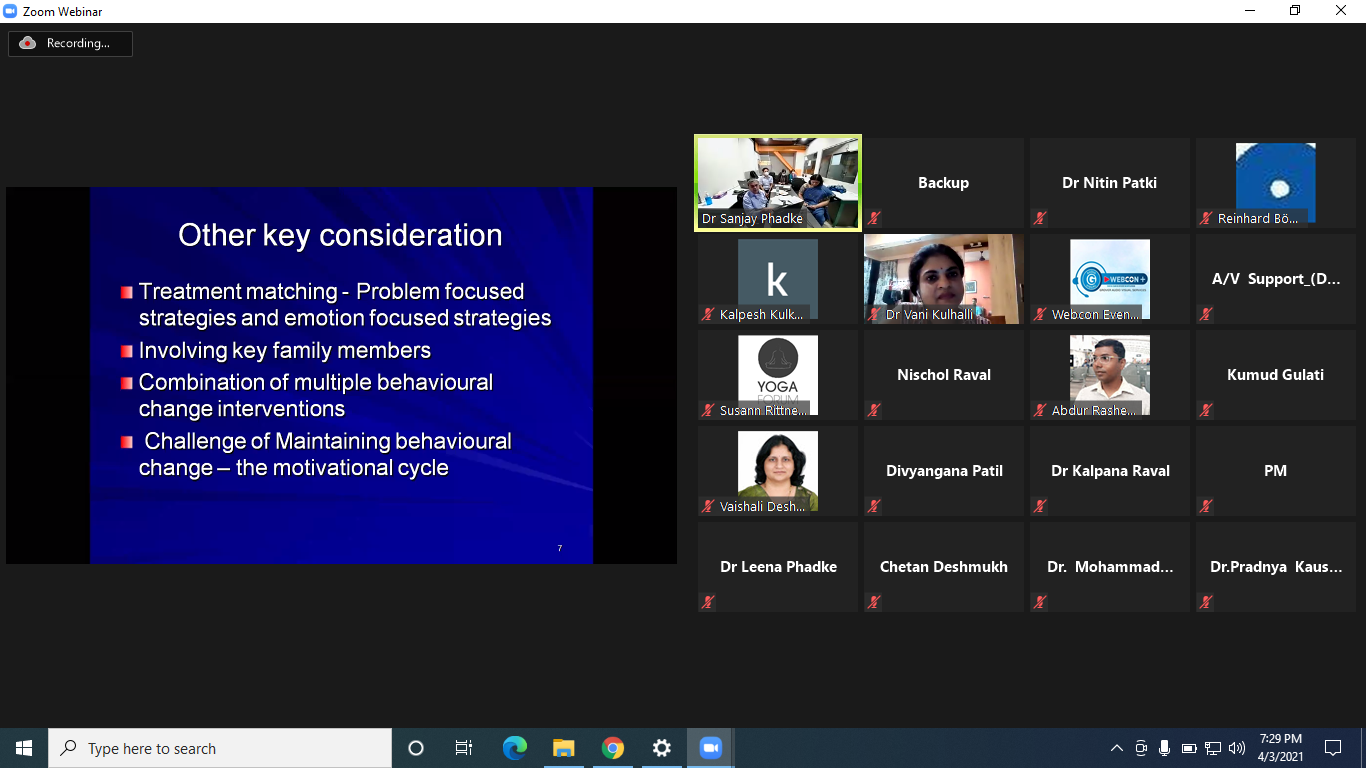Click muted mic icon on Dr Nitin Patki tile

[1041, 218]
